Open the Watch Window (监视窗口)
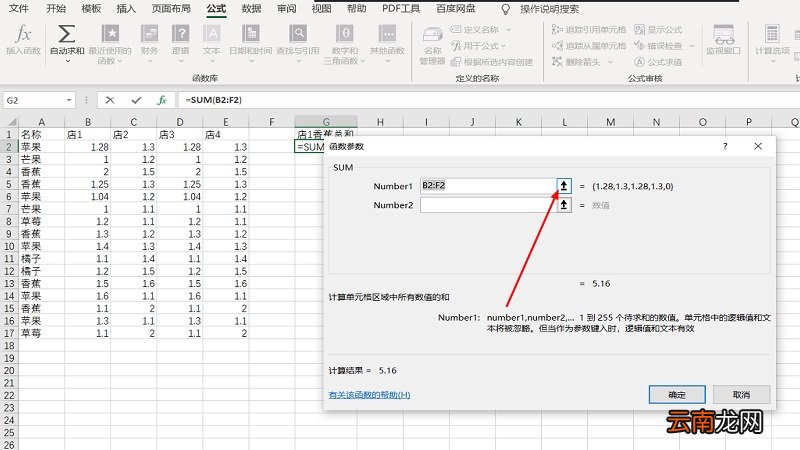Screen dimensions: 800x450 (x=723, y=40)
